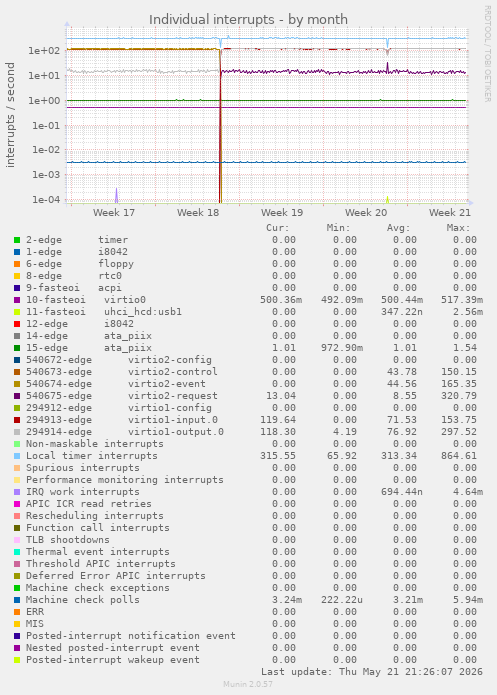Click the Week 21 x-axis label
This screenshot has width=497, height=695.
point(450,213)
